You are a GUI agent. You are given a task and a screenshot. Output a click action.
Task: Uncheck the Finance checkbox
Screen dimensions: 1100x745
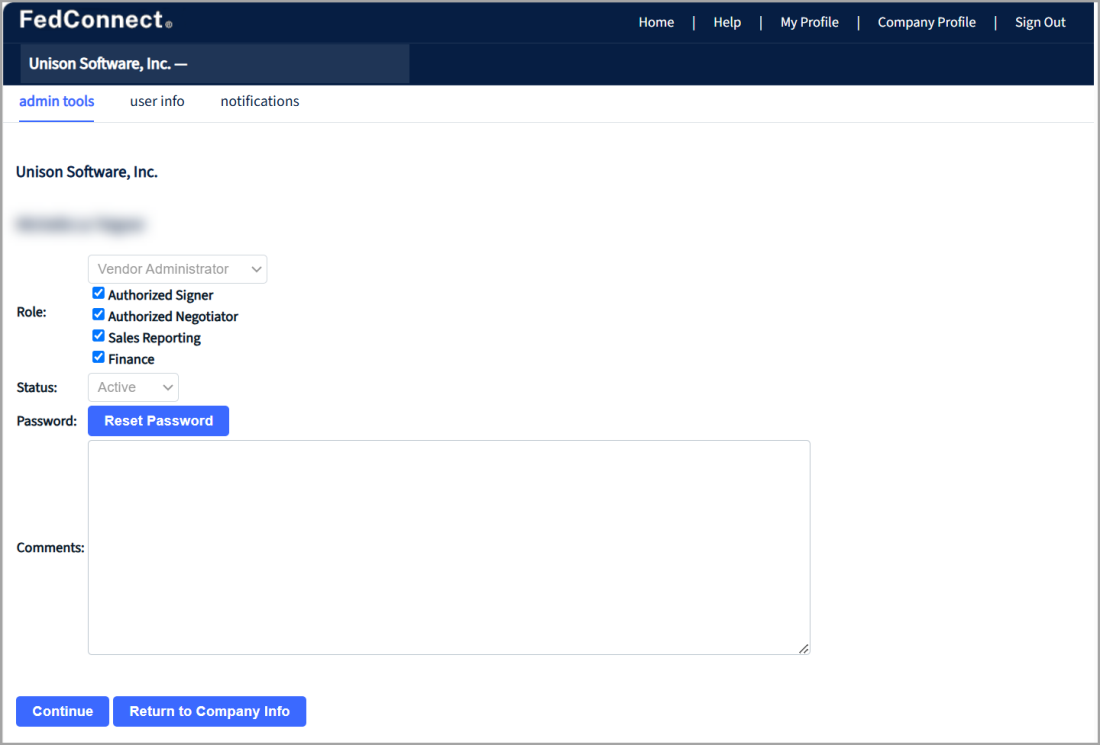pyautogui.click(x=98, y=357)
